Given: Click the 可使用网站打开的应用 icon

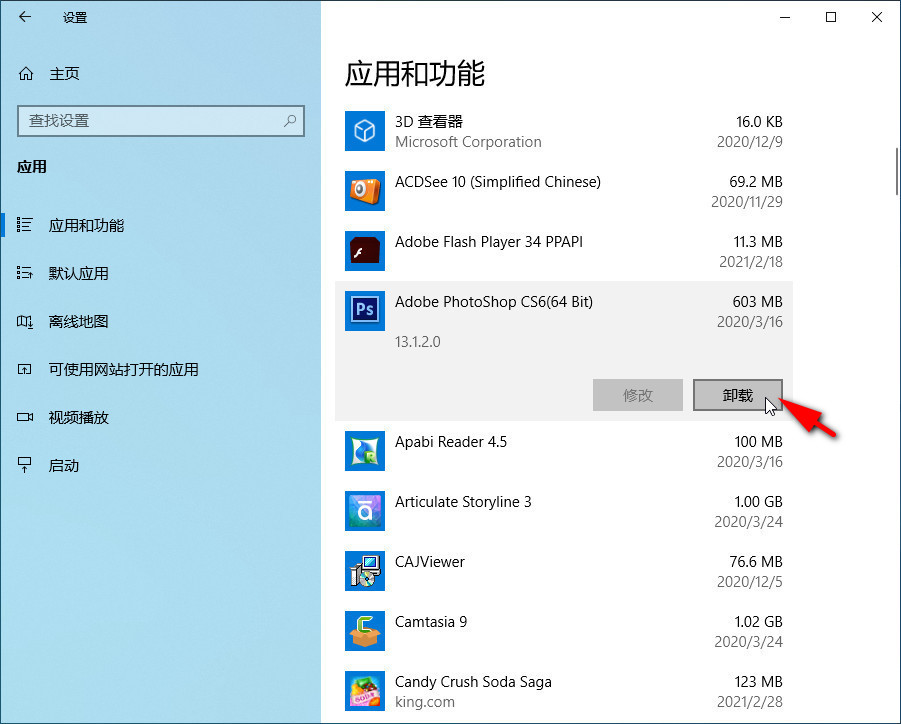Looking at the screenshot, I should pos(25,369).
